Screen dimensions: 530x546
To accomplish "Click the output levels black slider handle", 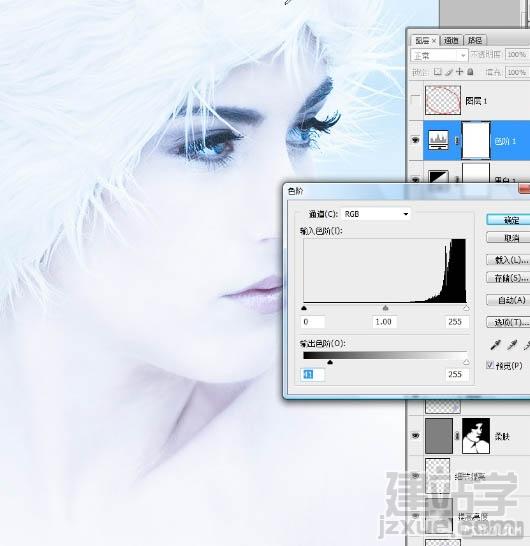I will click(x=330, y=362).
